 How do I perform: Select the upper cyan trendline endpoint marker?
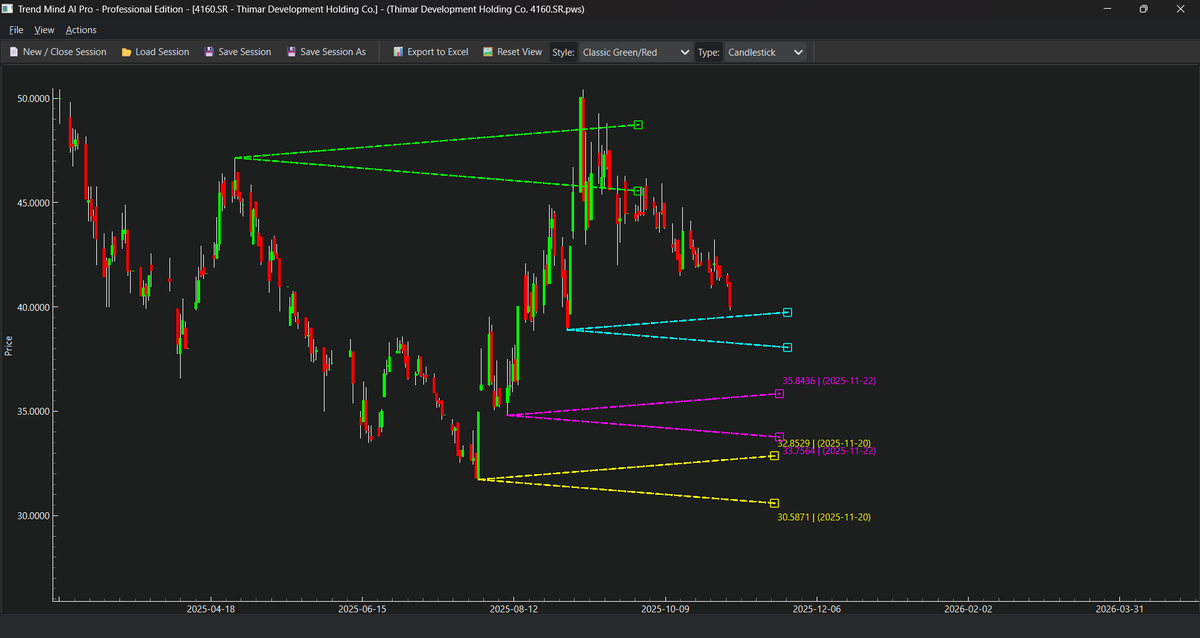point(788,313)
